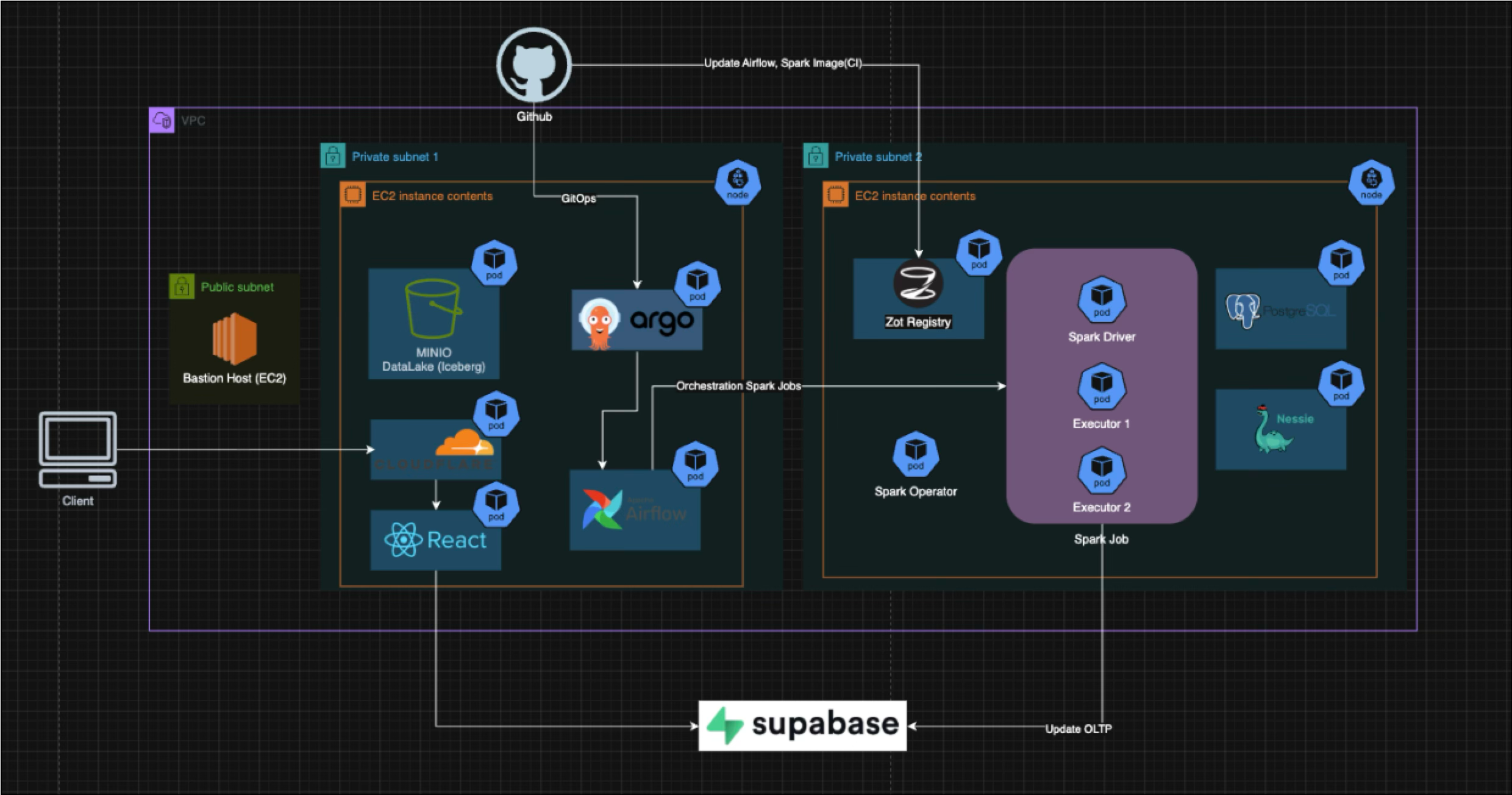Click the 'Spark Job' caption
The height and width of the screenshot is (795, 1512).
(x=1101, y=539)
